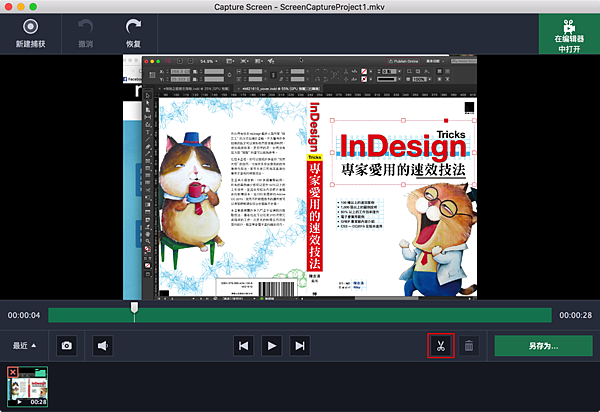
Task: Click the white playhead marker on timeline
Action: tap(134, 309)
